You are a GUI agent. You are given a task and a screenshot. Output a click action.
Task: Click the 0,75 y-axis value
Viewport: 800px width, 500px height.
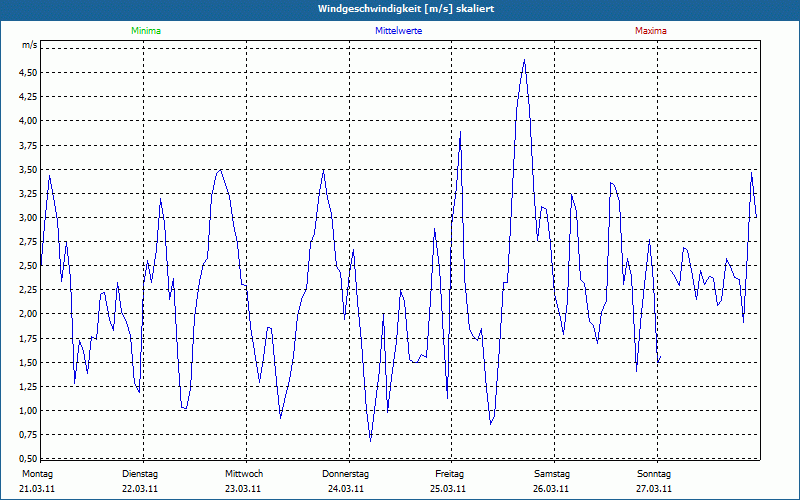tap(28, 434)
